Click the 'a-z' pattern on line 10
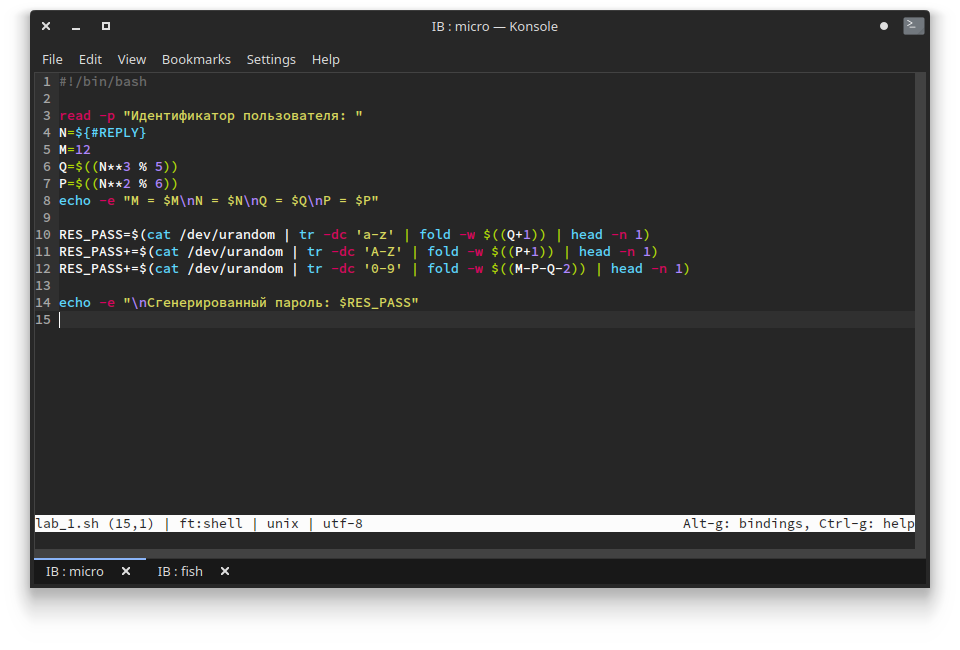This screenshot has width=960, height=650. [x=375, y=234]
